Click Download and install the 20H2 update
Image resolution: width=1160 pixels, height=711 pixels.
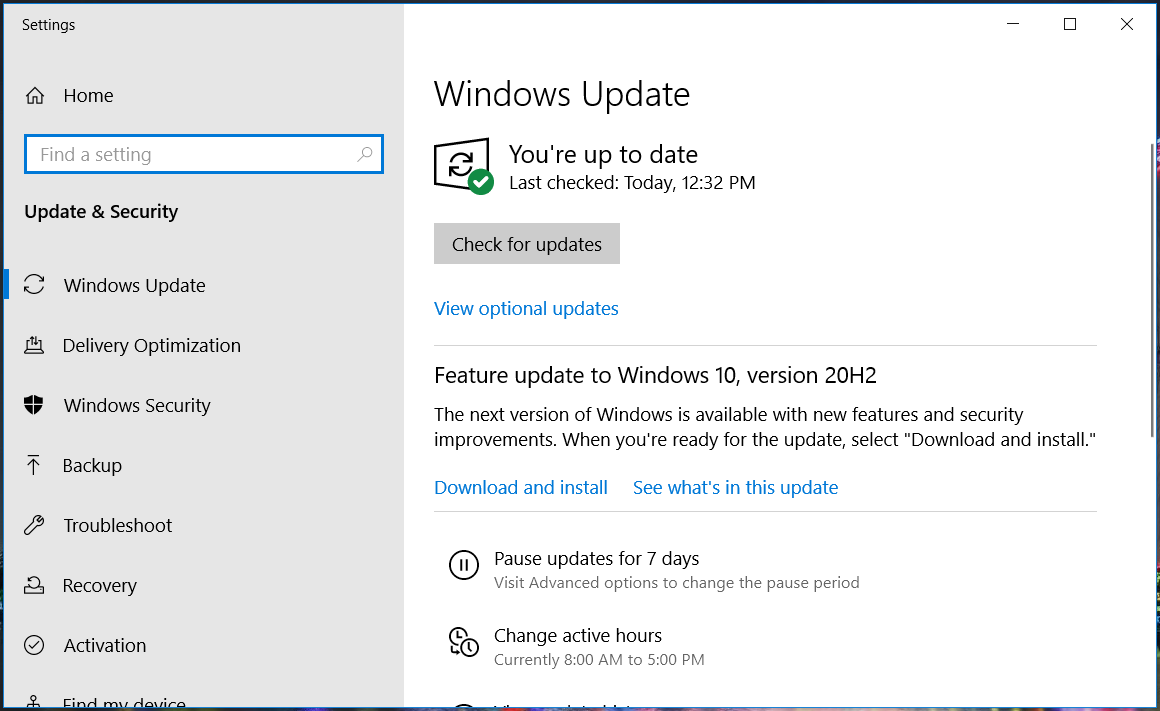click(x=520, y=487)
